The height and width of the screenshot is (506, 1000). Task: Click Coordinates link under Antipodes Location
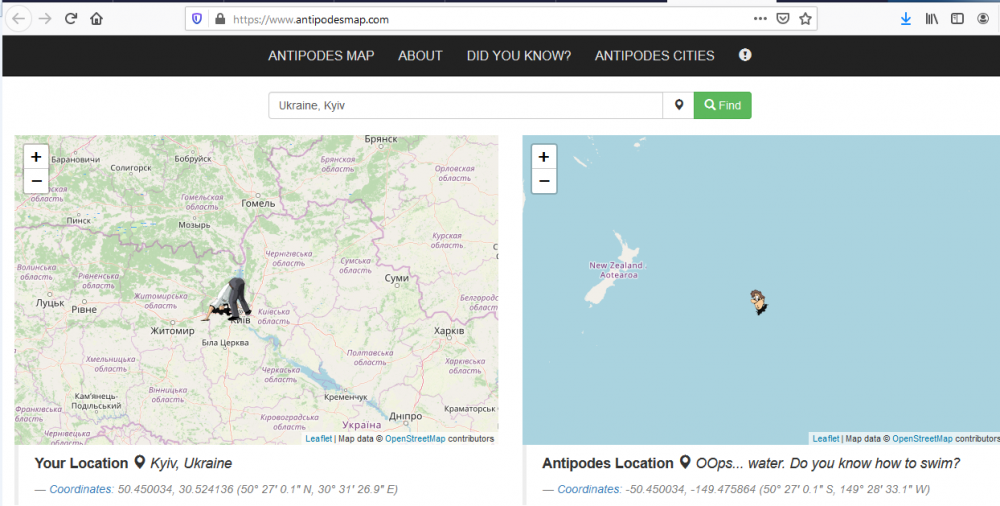coord(589,489)
